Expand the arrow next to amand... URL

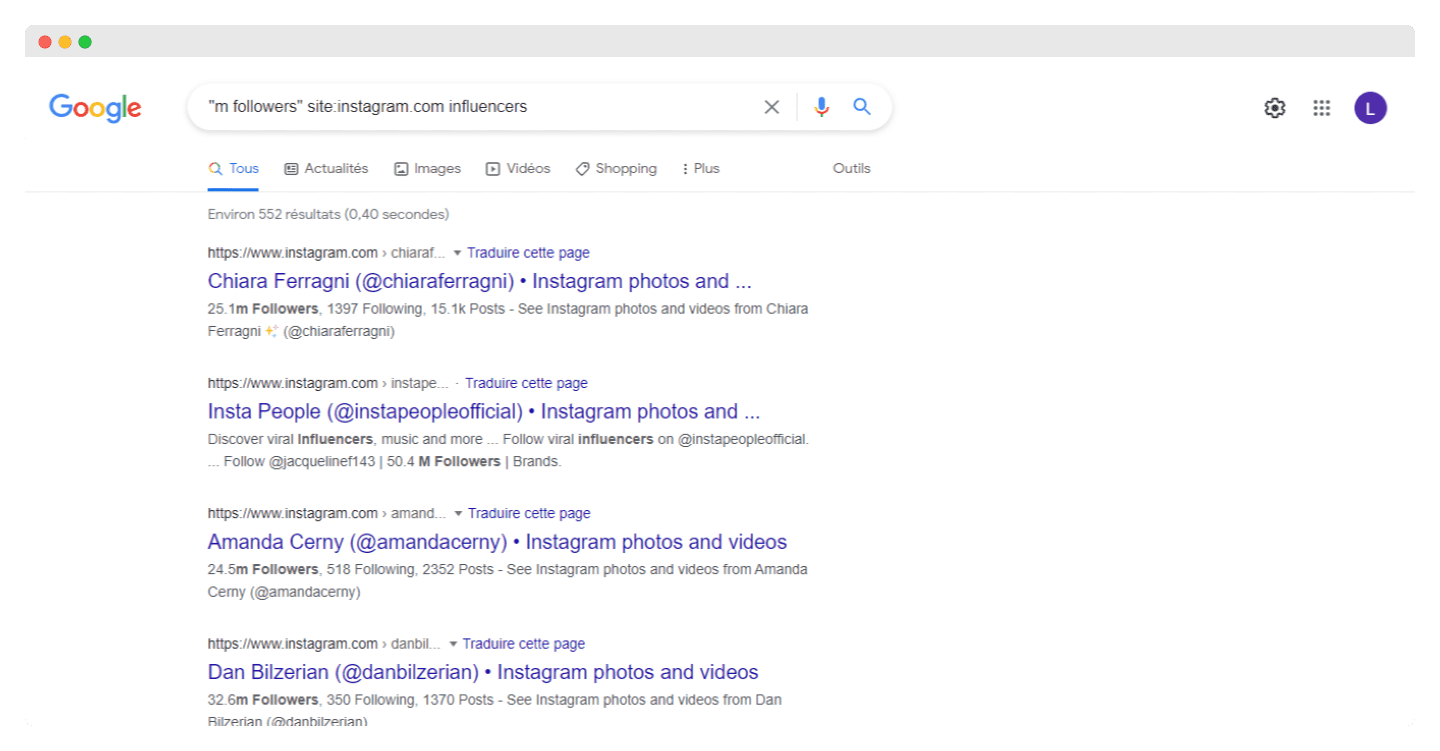pyautogui.click(x=458, y=513)
